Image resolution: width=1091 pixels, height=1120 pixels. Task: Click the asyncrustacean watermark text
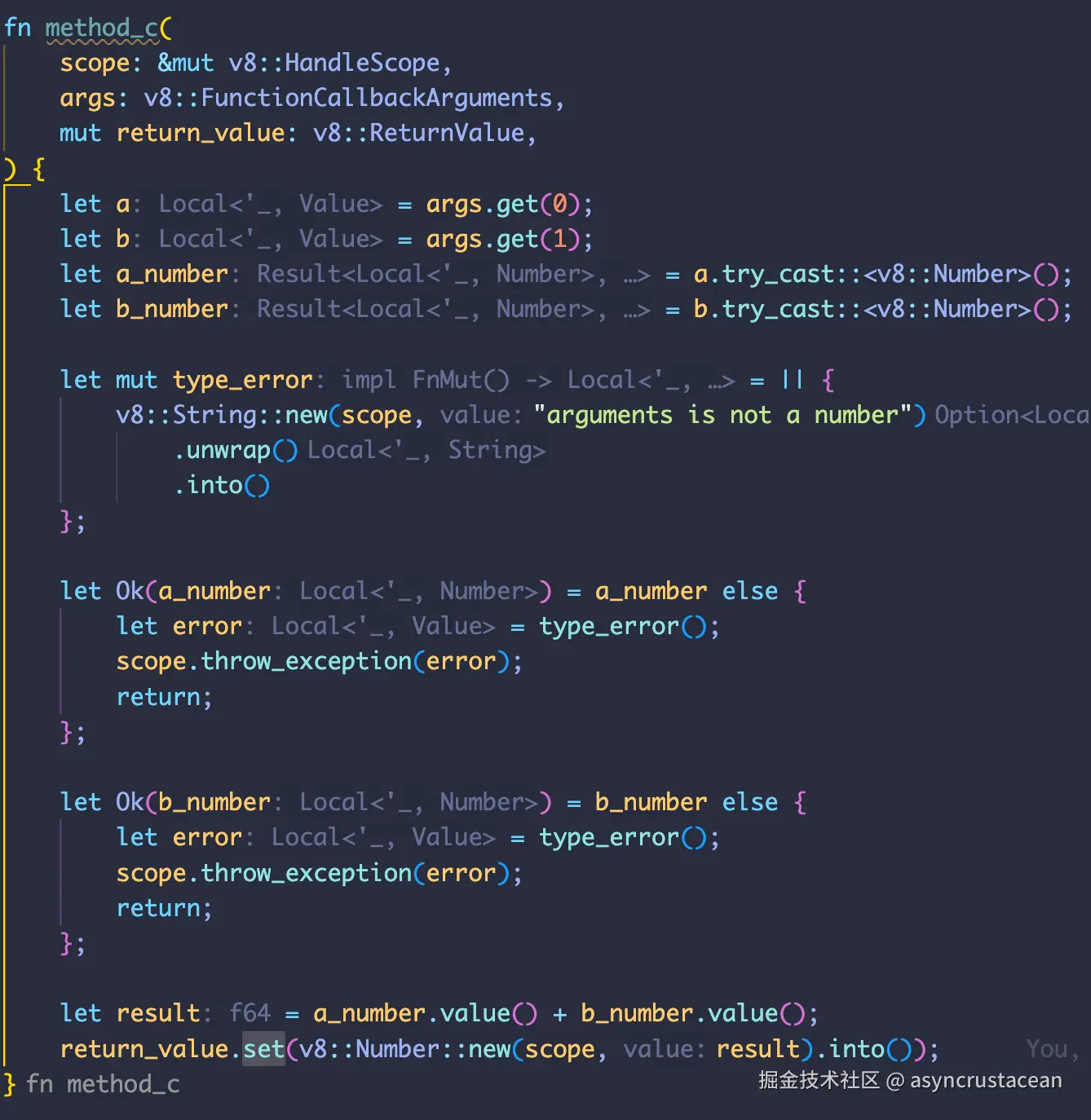(986, 1081)
